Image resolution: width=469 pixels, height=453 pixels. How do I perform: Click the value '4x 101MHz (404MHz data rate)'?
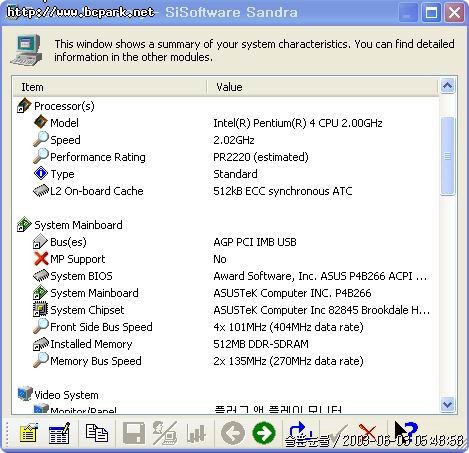coord(288,327)
